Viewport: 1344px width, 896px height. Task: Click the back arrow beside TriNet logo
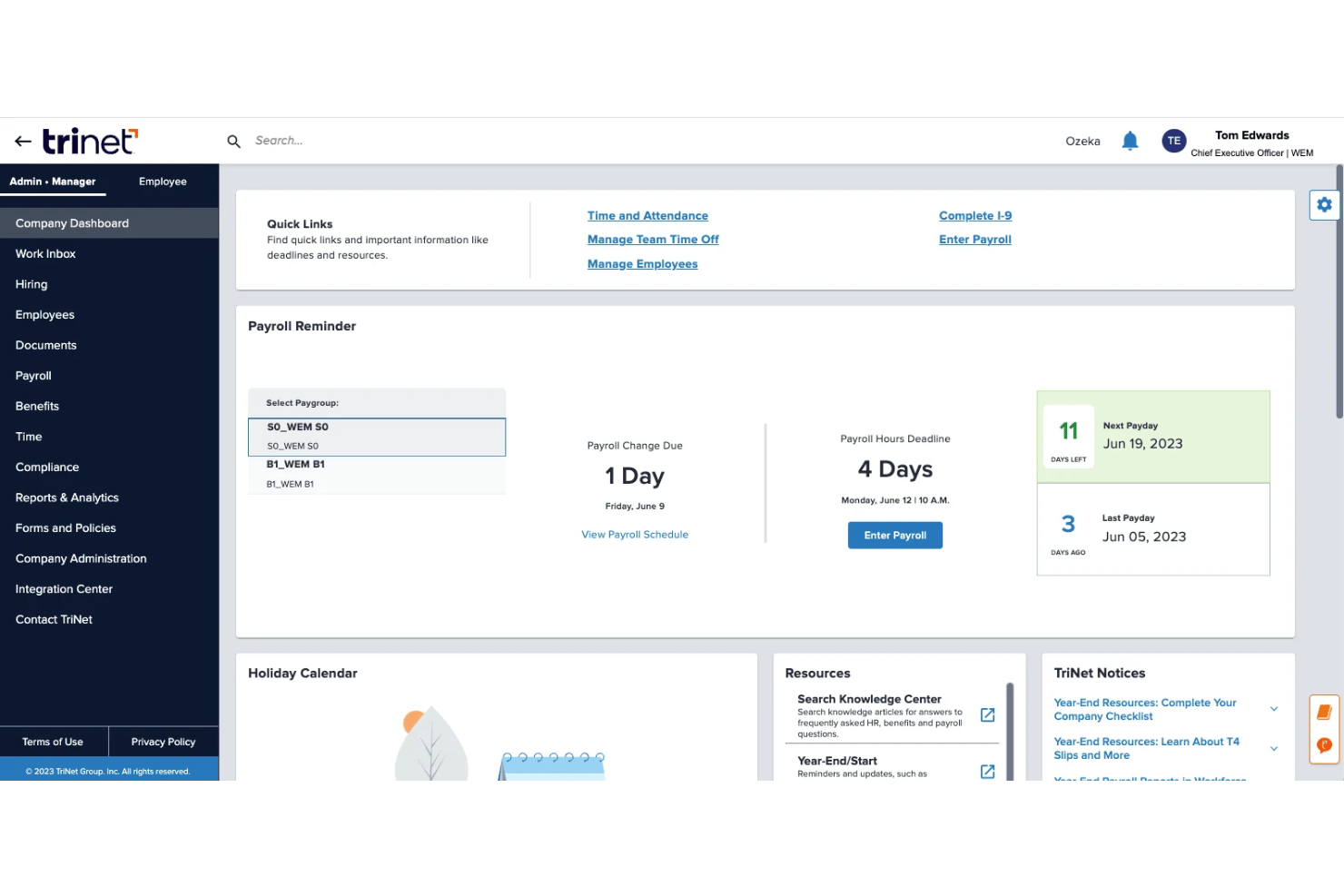point(23,142)
